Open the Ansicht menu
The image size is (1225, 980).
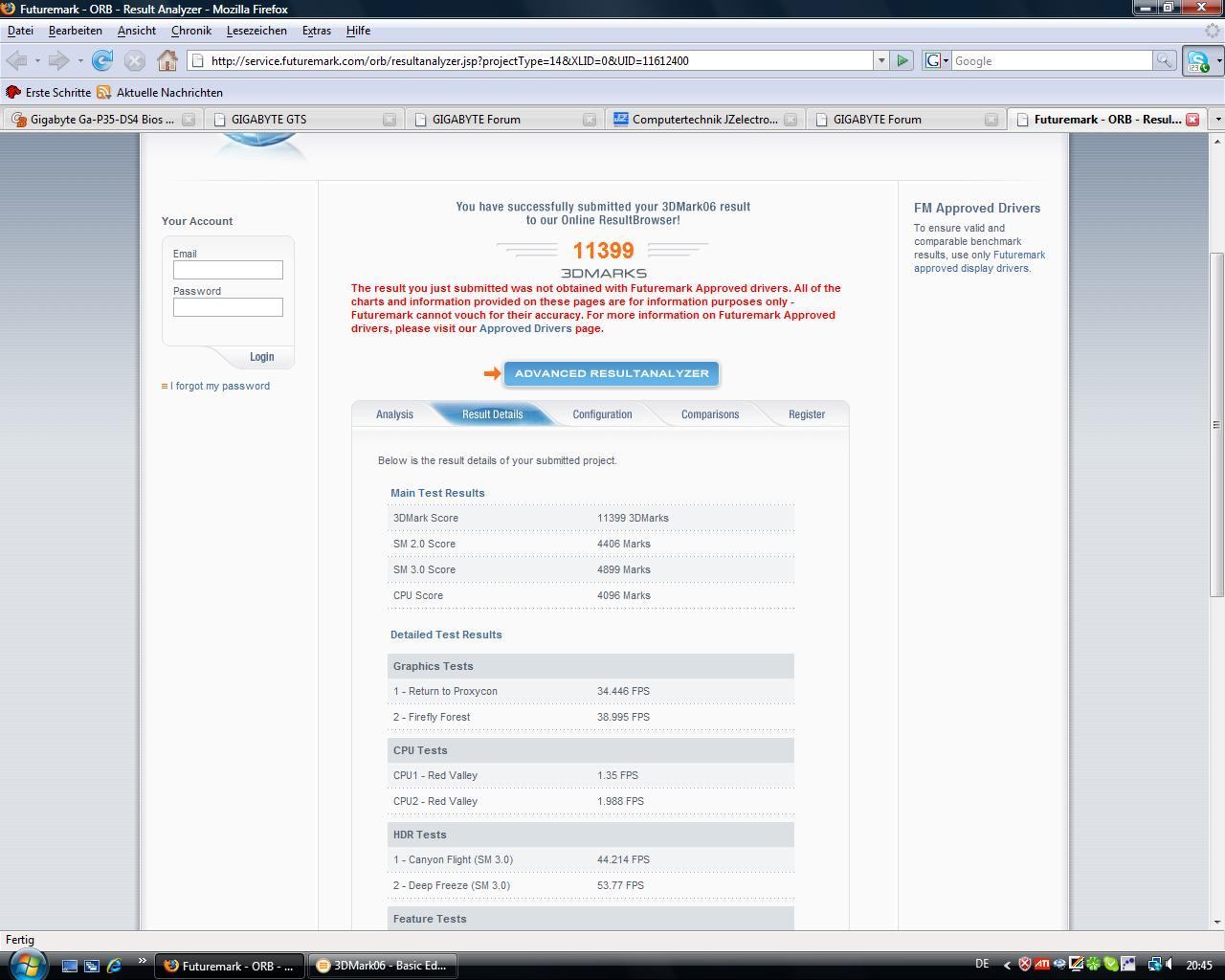point(137,31)
